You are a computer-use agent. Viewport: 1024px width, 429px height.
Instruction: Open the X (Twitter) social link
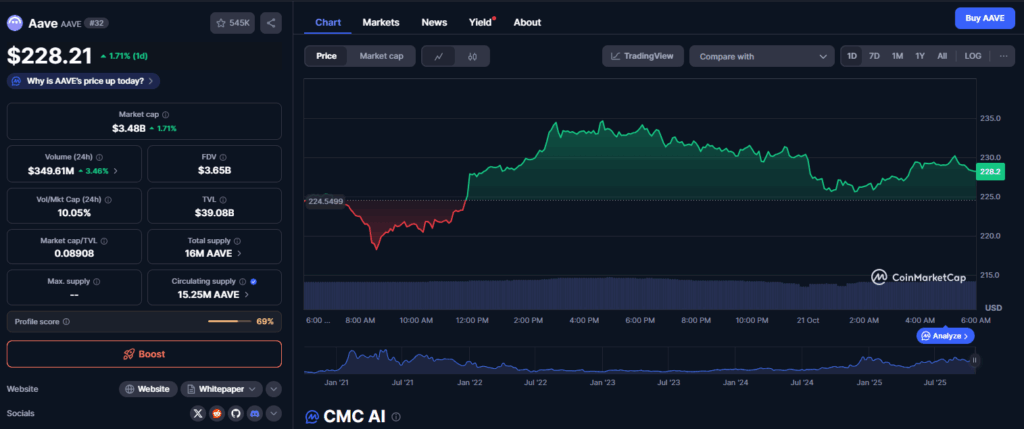198,413
